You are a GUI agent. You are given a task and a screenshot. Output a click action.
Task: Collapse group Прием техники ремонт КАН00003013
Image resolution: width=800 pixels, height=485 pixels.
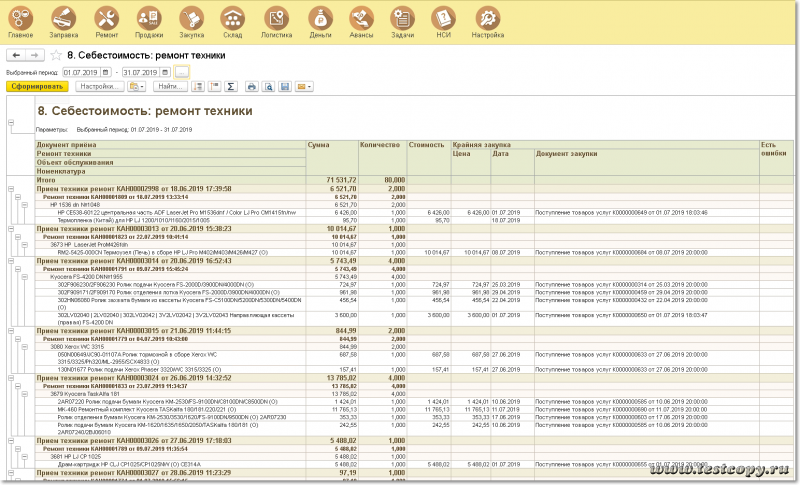point(11,229)
